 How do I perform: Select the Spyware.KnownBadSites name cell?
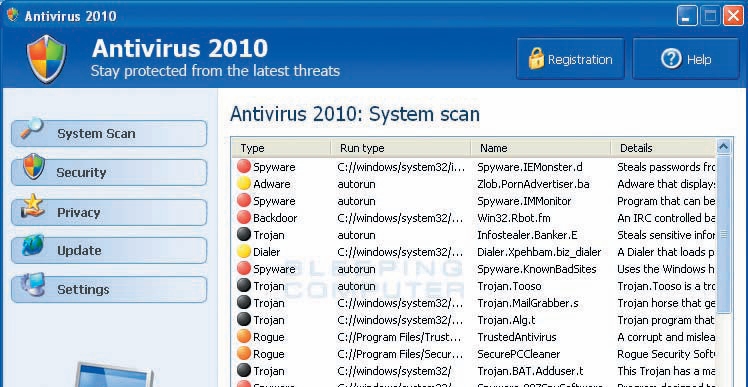click(537, 269)
